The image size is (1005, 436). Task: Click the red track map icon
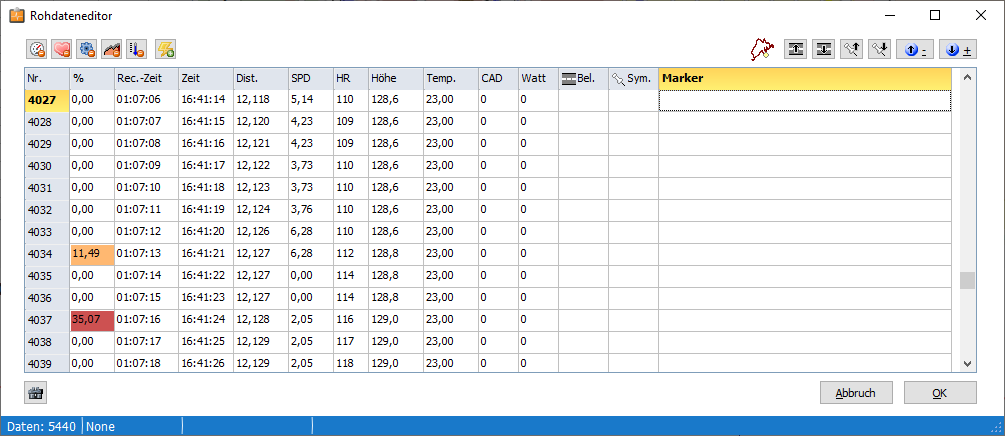point(764,48)
